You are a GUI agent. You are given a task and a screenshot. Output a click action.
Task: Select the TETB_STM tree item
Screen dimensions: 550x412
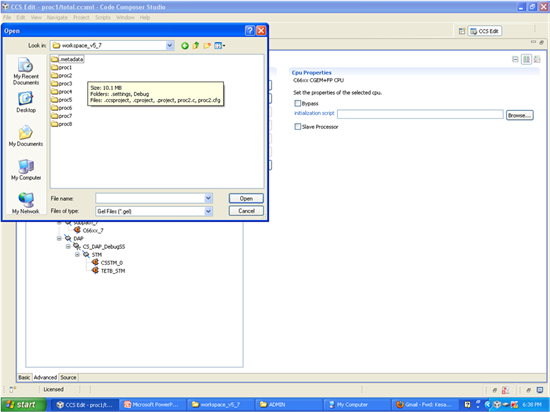pos(108,271)
